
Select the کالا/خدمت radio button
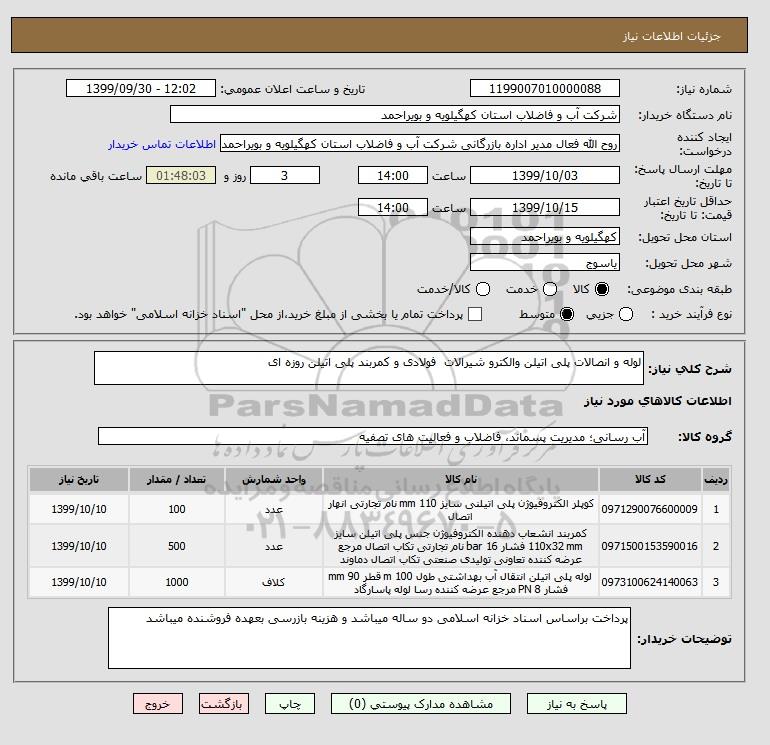[483, 289]
